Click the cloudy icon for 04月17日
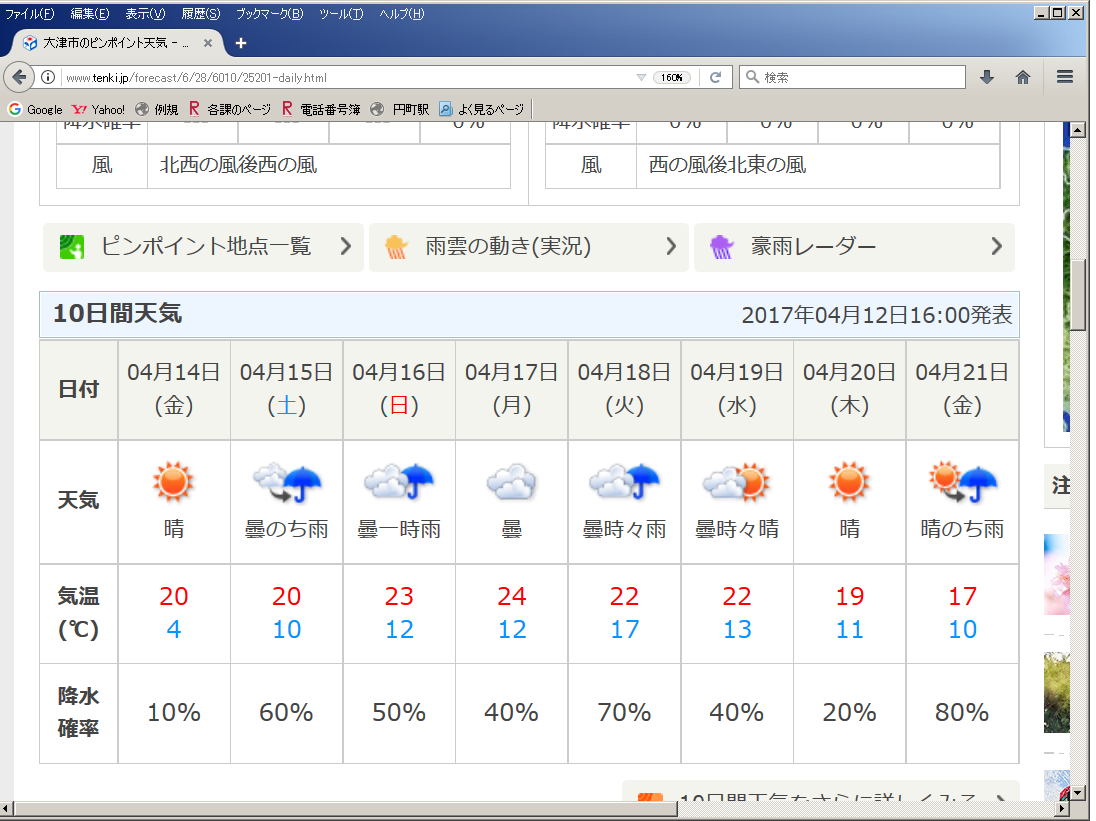 (x=512, y=482)
